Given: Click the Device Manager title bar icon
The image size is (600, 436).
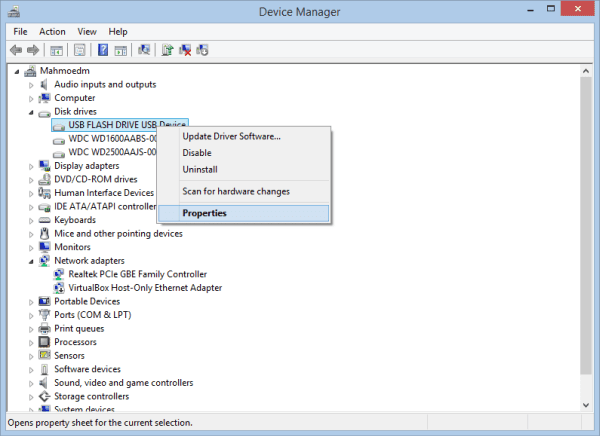Looking at the screenshot, I should [x=14, y=11].
